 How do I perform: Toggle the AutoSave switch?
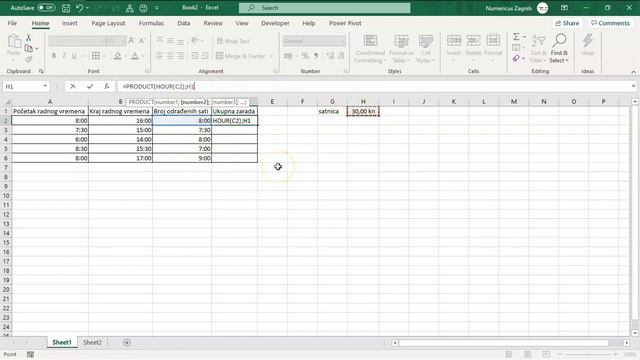click(x=46, y=8)
